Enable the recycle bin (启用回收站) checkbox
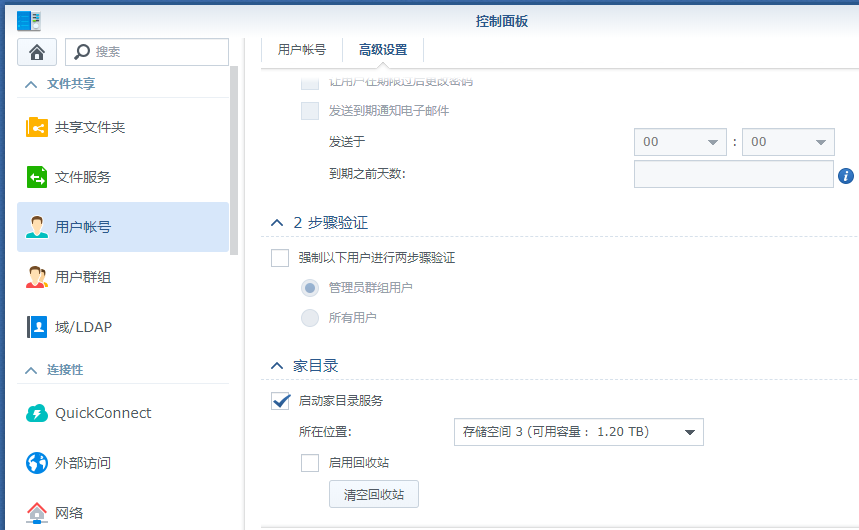859x530 pixels. [310, 463]
